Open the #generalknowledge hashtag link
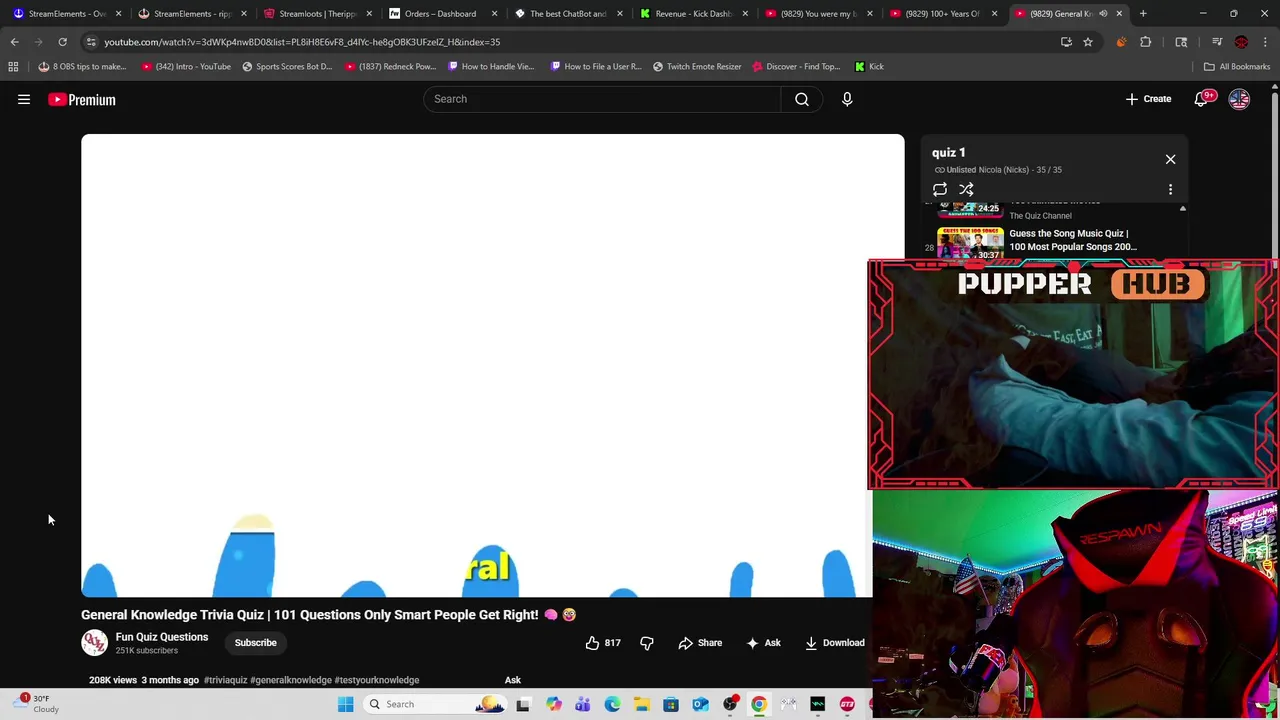1280x720 pixels. pyautogui.click(x=290, y=680)
